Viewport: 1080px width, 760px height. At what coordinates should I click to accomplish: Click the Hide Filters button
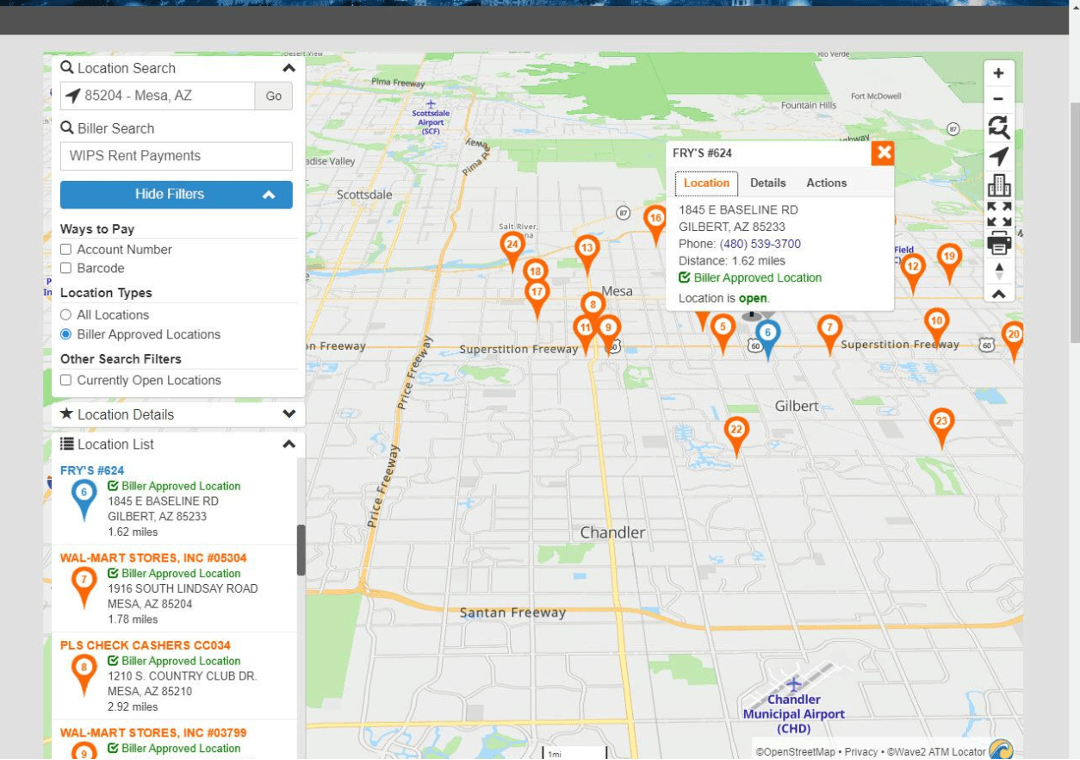[x=176, y=194]
